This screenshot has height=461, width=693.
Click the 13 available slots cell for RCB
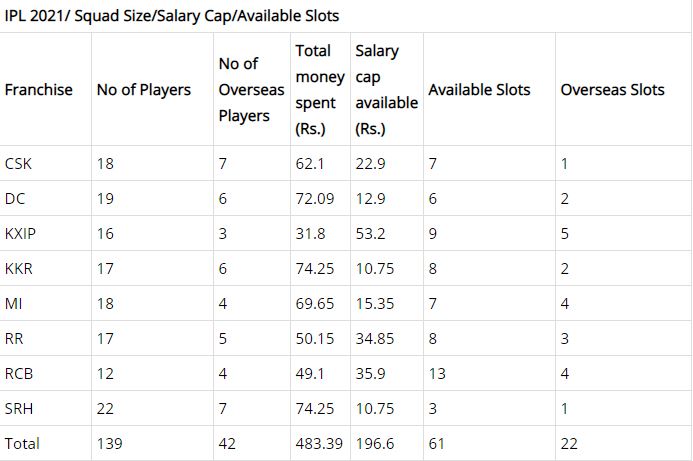point(437,373)
